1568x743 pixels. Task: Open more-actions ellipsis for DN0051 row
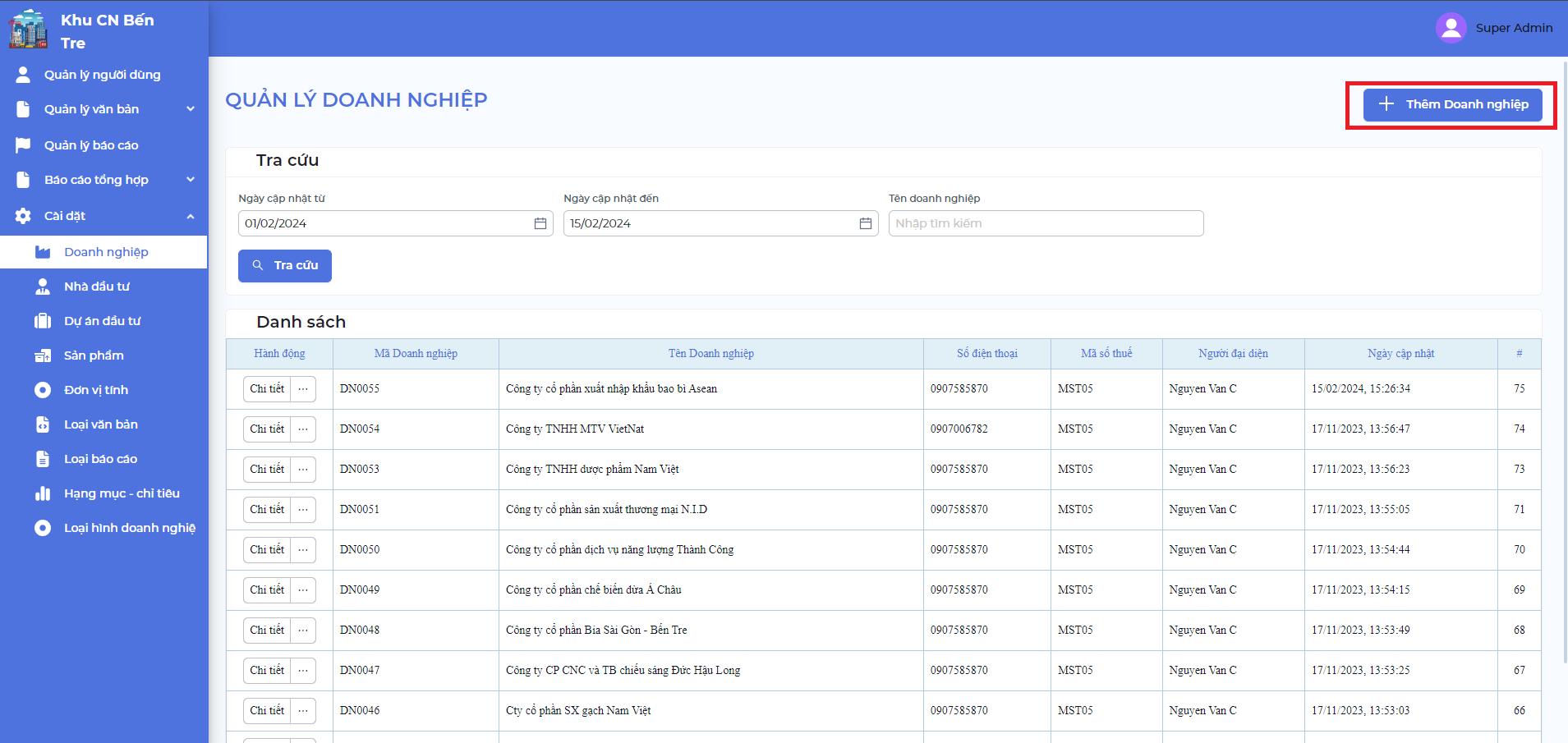303,510
